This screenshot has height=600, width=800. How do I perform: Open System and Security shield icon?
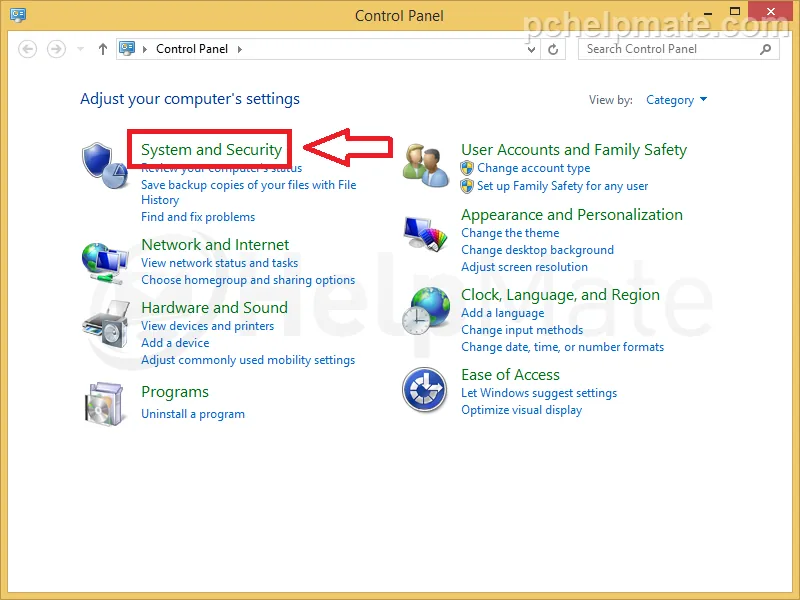coord(105,165)
